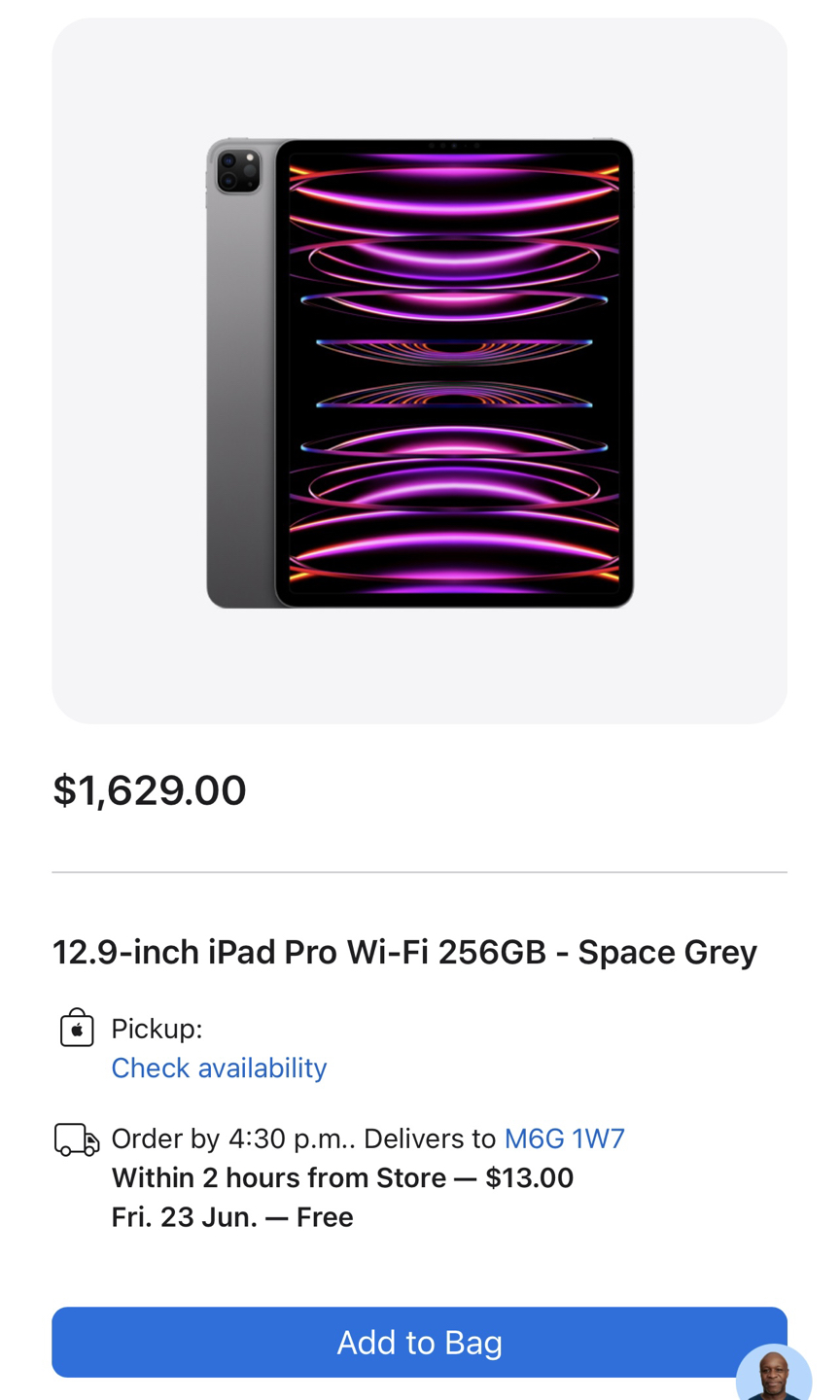Screen dimensions: 840x1400
Task: Click the delivery truck icon
Action: tap(77, 1139)
